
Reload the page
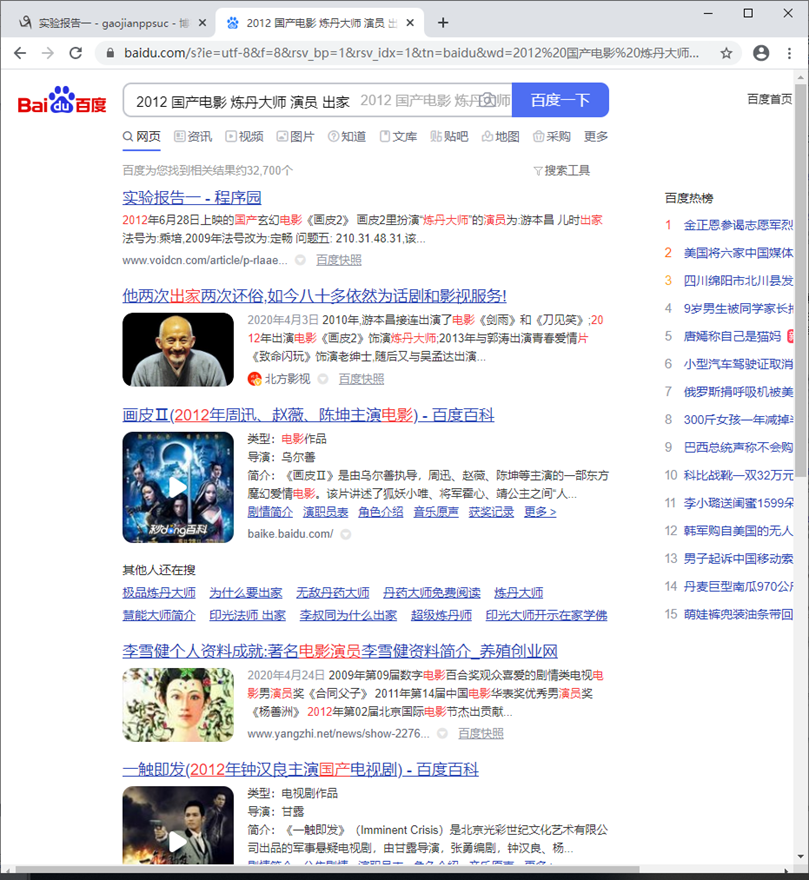(x=75, y=53)
